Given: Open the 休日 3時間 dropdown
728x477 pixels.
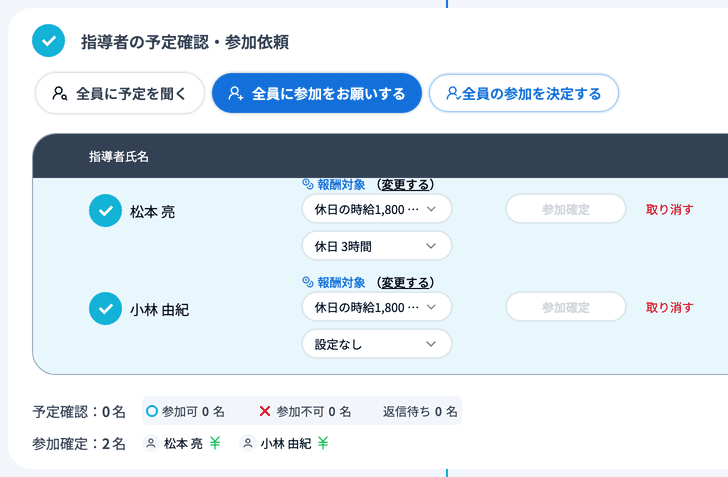Looking at the screenshot, I should coord(377,246).
